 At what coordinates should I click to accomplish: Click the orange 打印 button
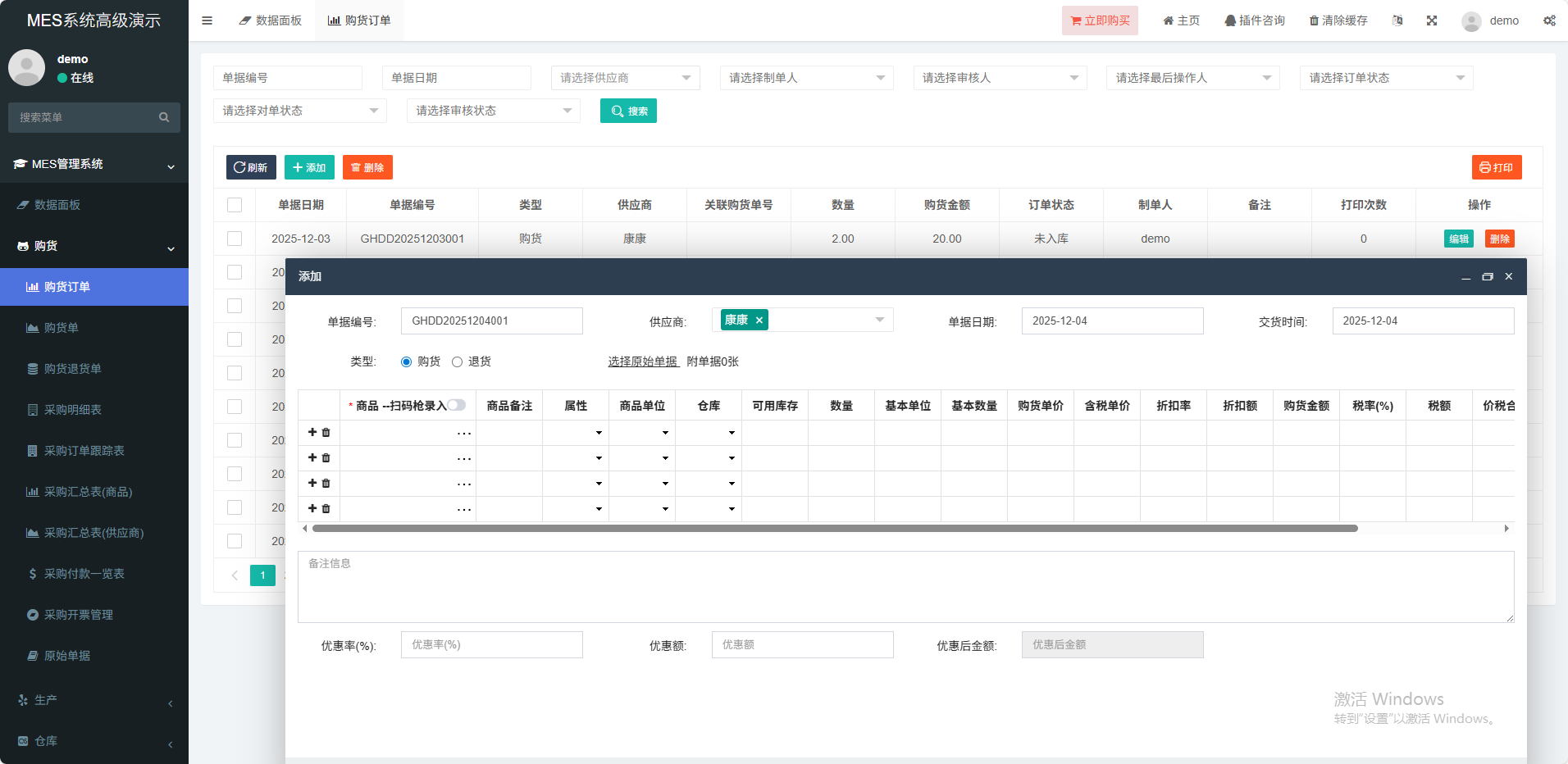click(1497, 167)
